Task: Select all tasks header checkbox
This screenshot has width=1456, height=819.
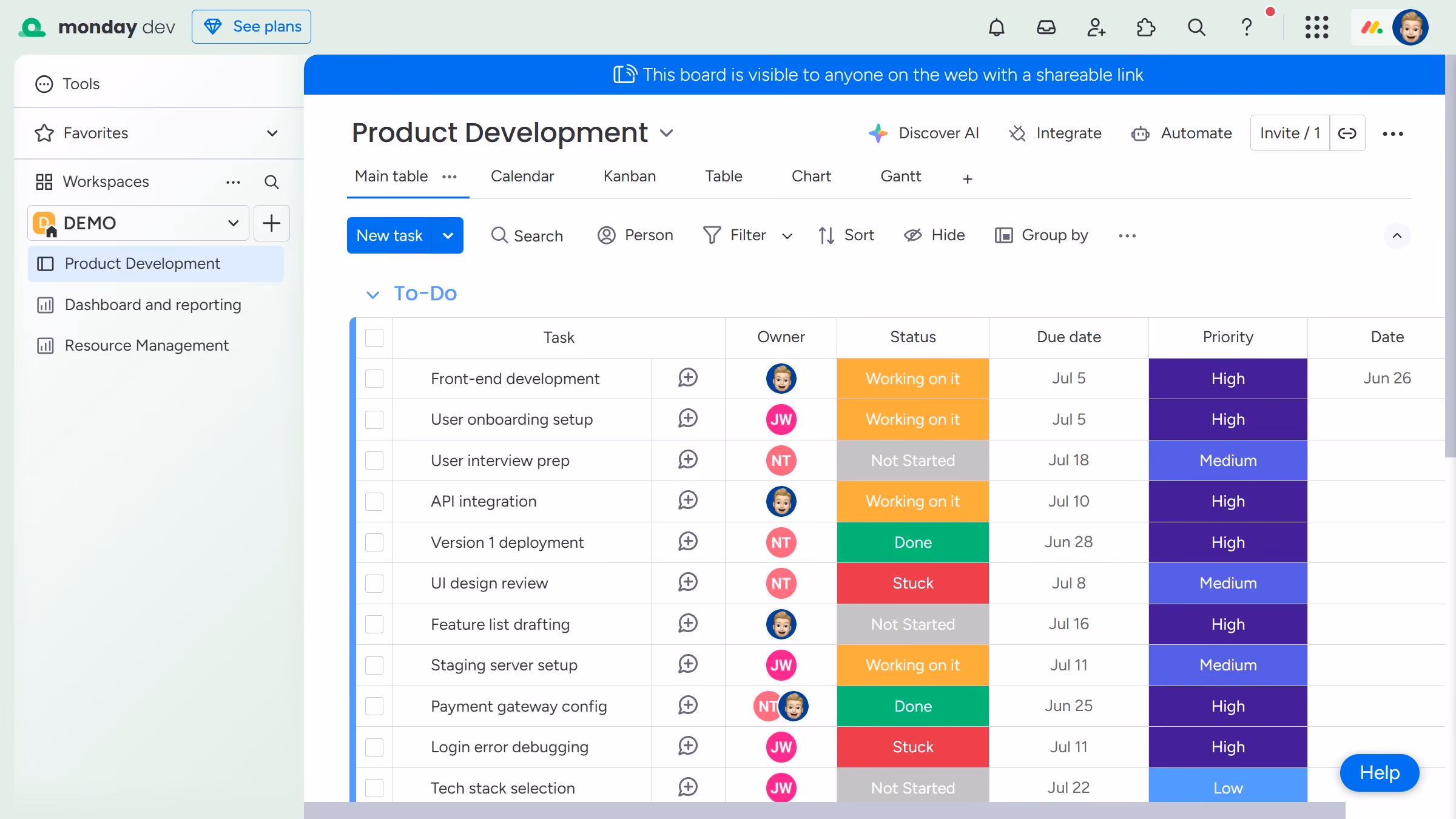Action: click(374, 337)
